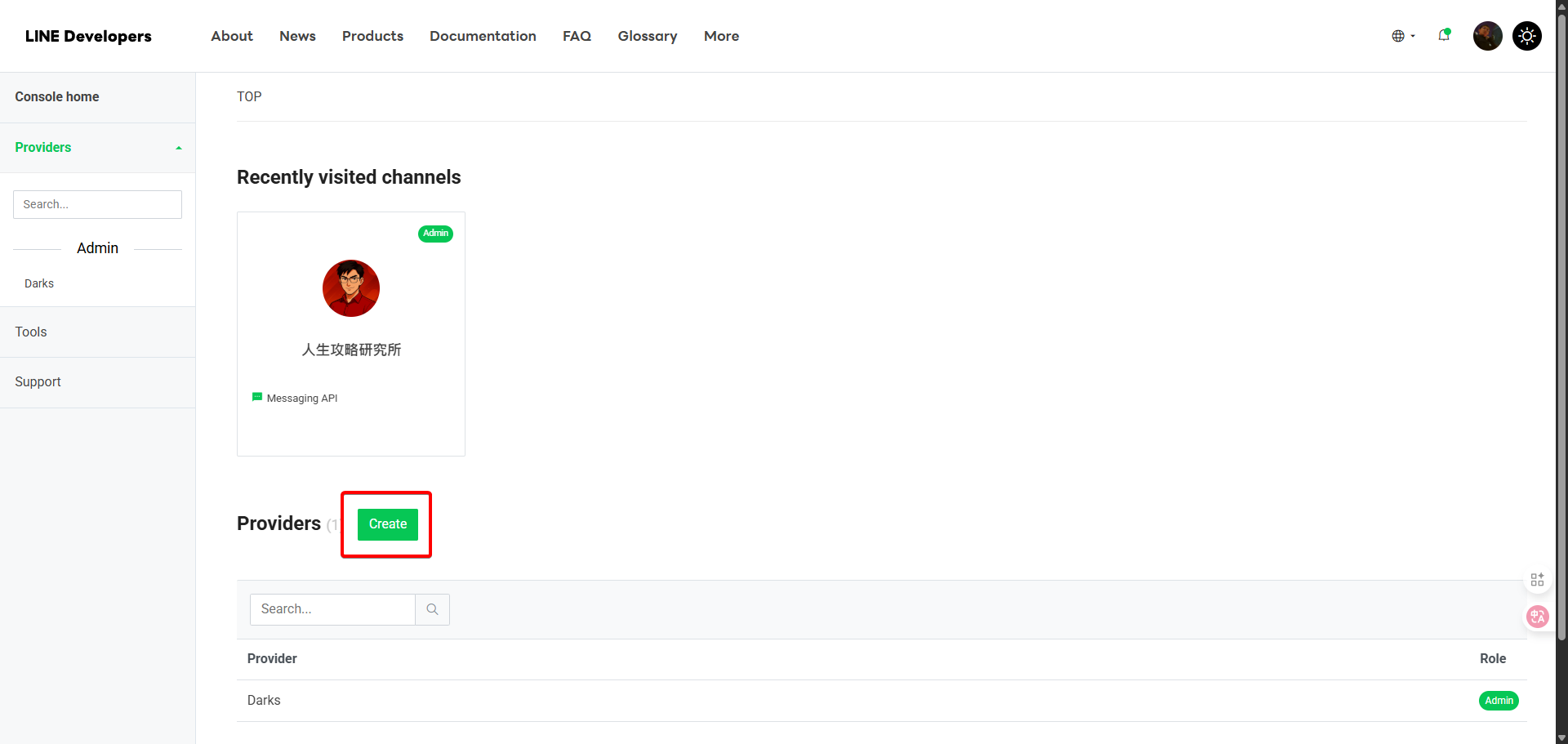1568x744 pixels.
Task: Open the More menu in top navigation
Action: [721, 36]
